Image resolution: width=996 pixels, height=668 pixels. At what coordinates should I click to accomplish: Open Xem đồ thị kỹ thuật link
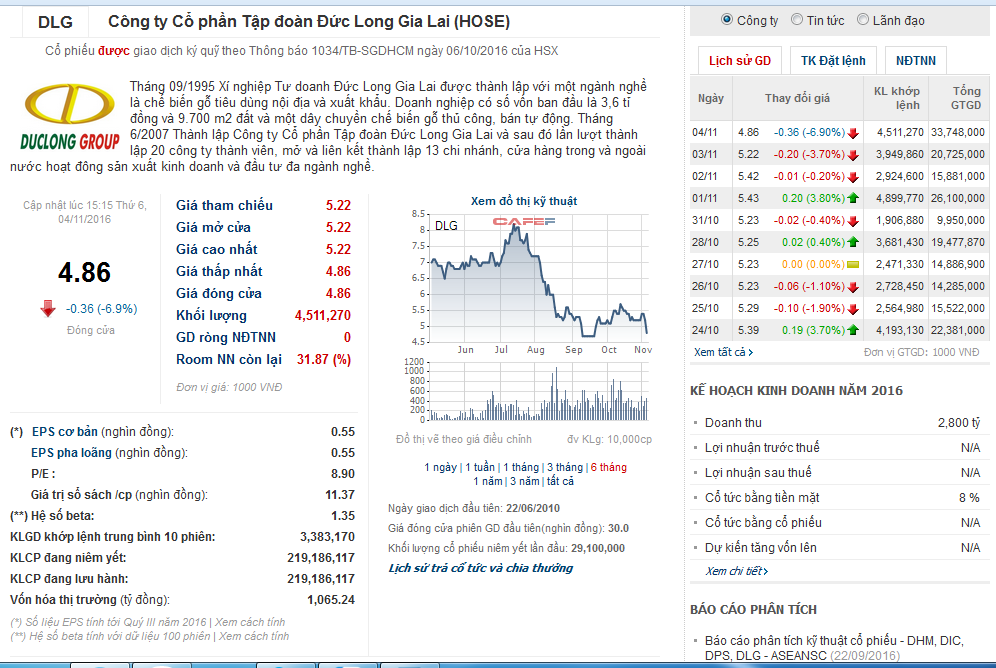[523, 201]
